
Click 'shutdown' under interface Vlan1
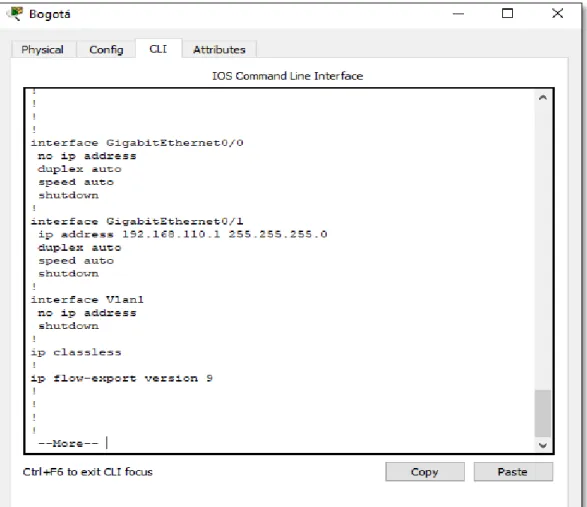coord(69,326)
